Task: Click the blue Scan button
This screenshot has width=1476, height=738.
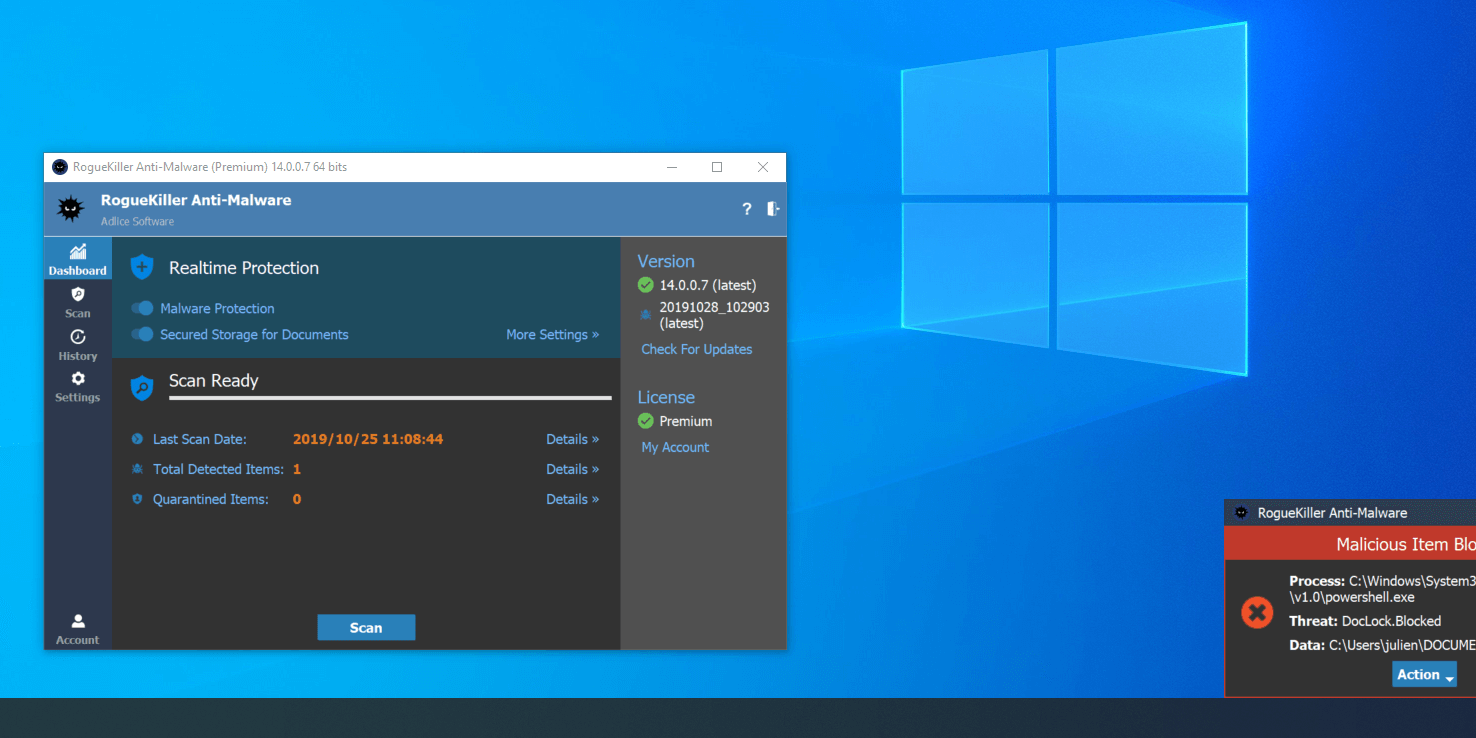Action: pos(366,628)
